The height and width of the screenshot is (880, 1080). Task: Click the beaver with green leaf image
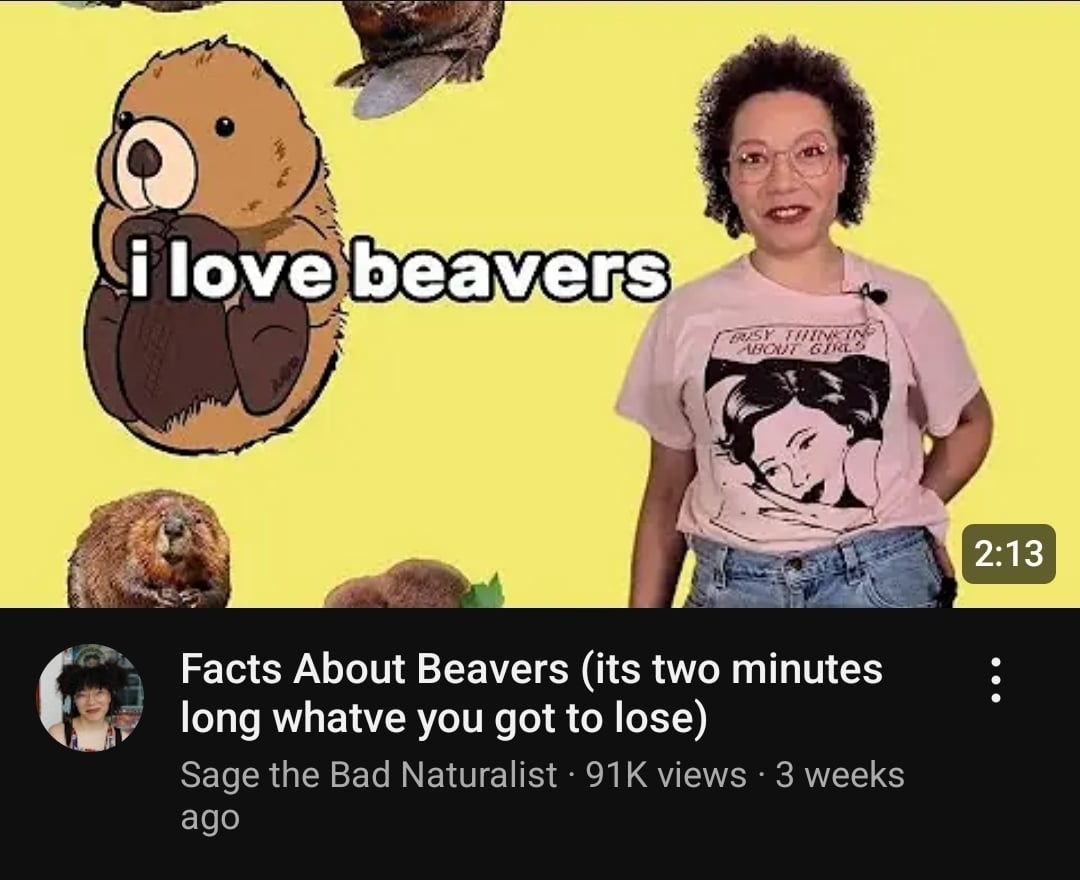pyautogui.click(x=415, y=584)
